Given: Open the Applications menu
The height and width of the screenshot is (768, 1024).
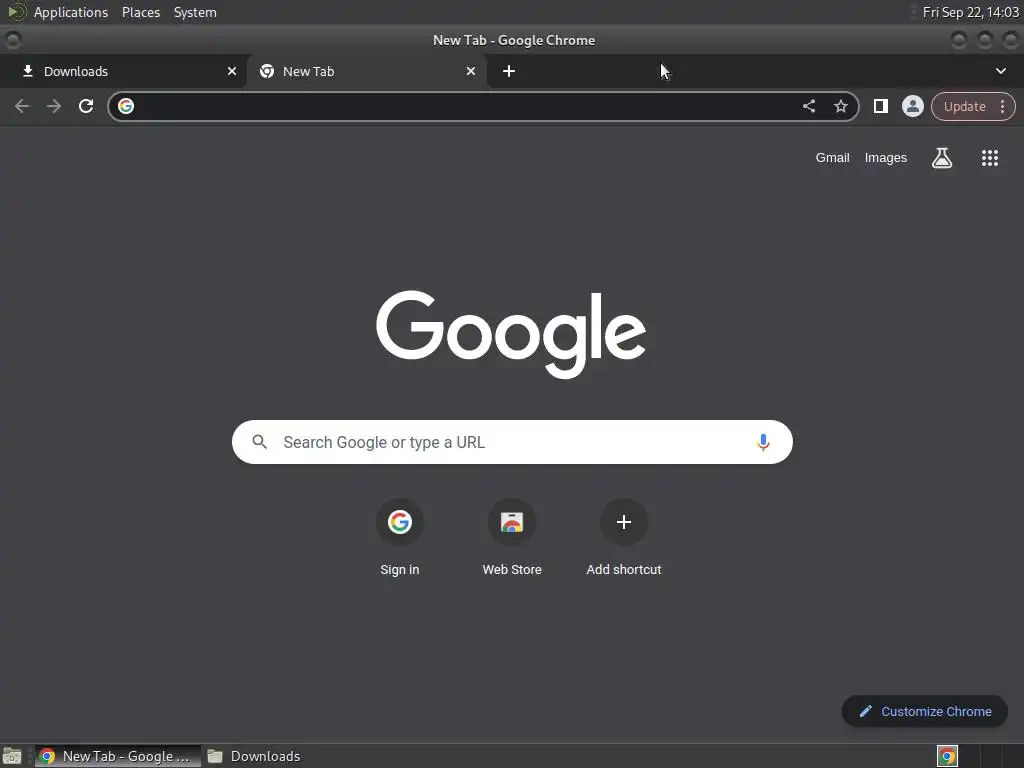Looking at the screenshot, I should [x=71, y=12].
